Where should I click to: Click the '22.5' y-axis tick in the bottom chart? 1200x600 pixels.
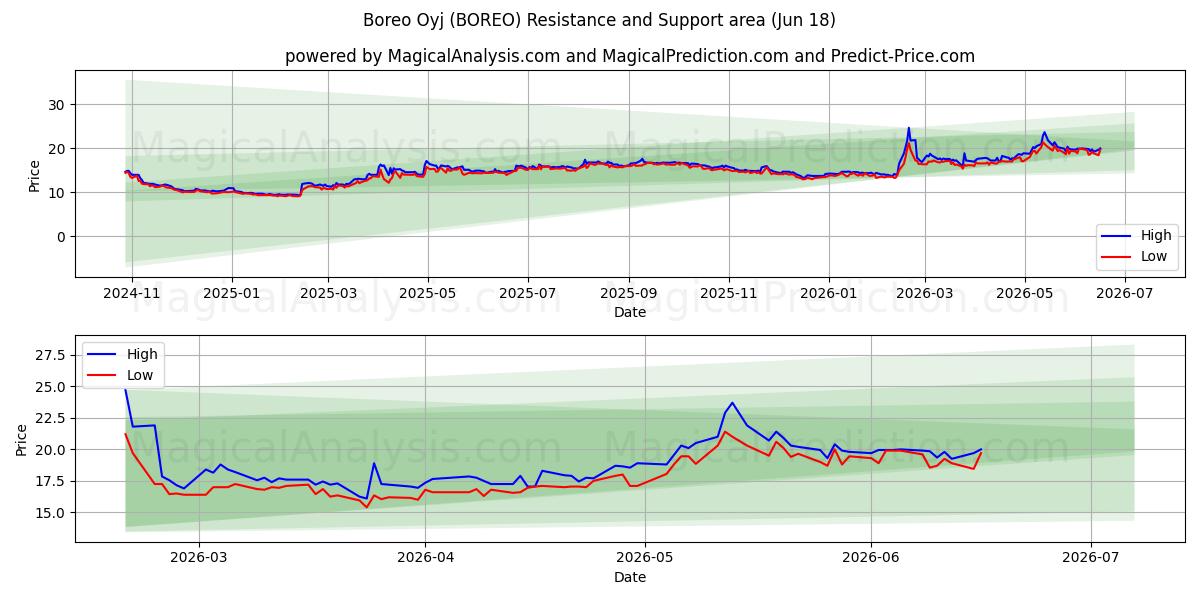point(50,418)
